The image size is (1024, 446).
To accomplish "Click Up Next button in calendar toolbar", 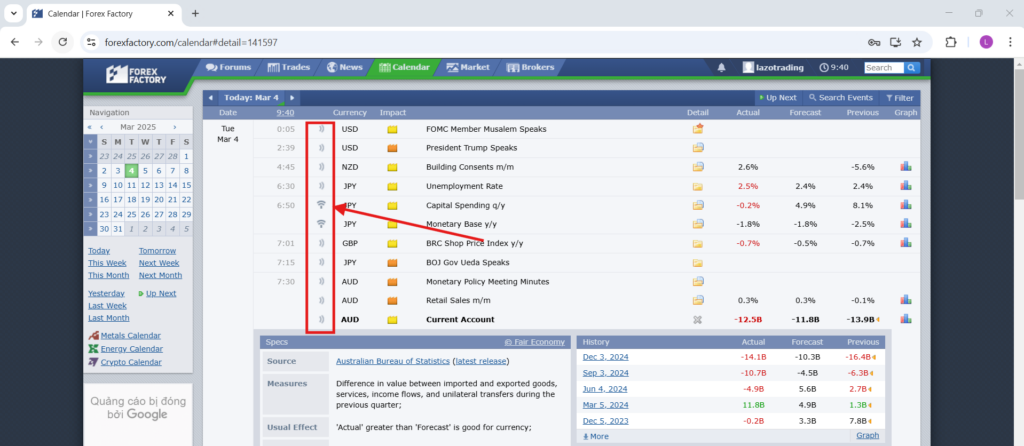I will pos(777,98).
